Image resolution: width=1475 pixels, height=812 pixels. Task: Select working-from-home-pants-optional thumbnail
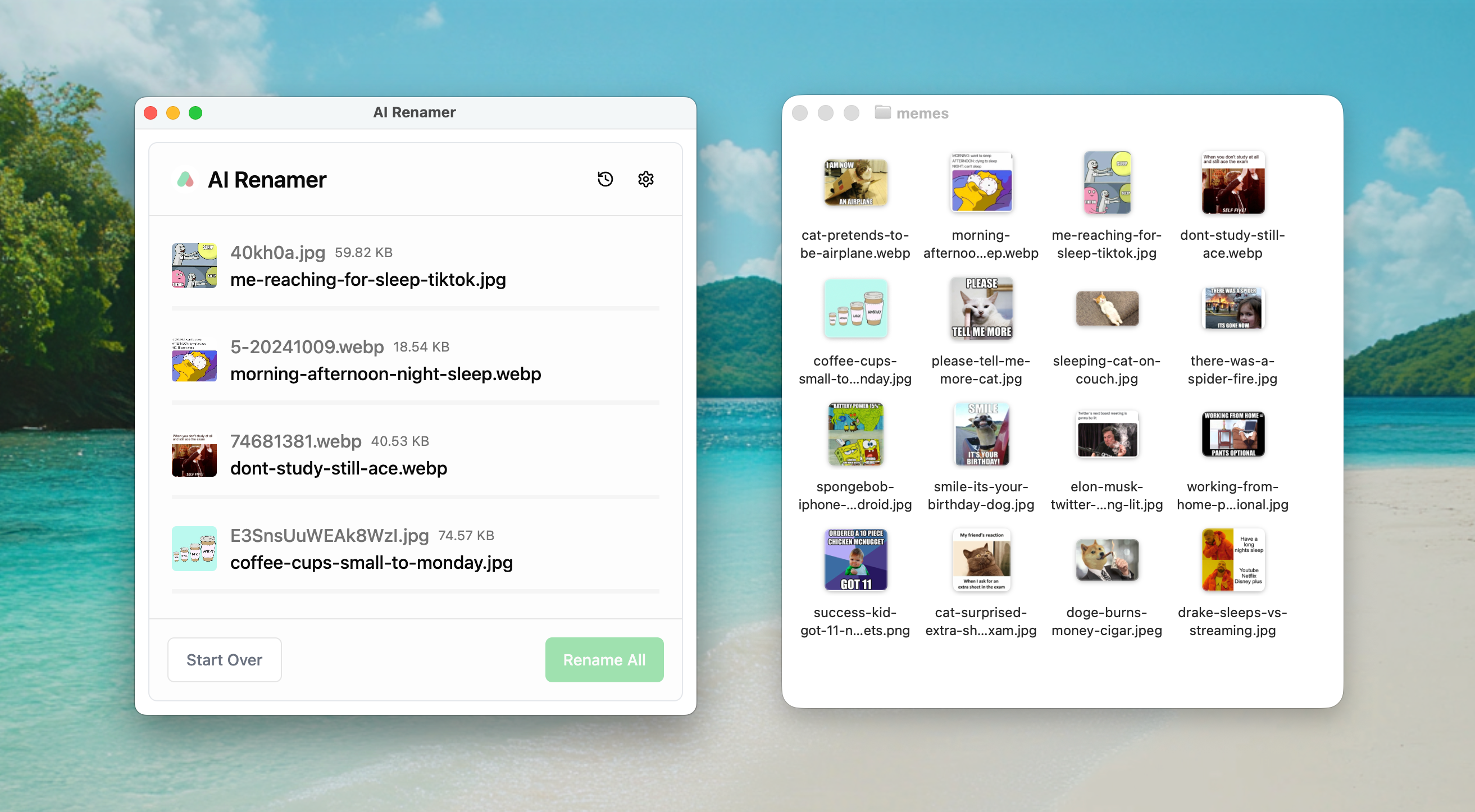pos(1232,434)
